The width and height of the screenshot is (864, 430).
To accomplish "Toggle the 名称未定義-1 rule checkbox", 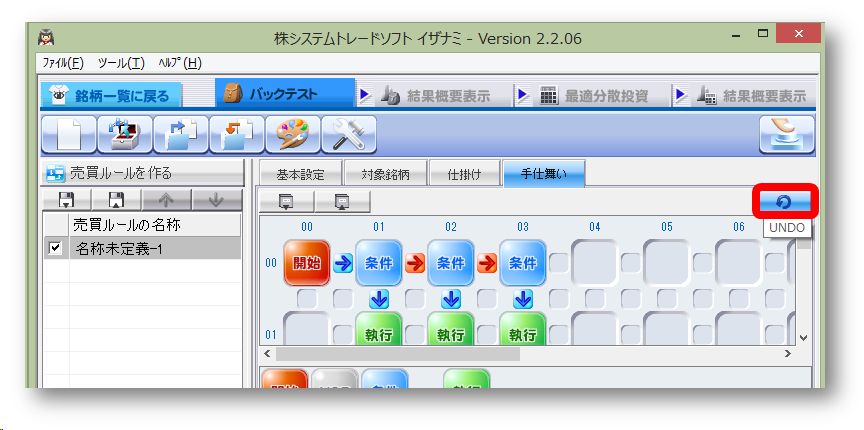I will [55, 249].
